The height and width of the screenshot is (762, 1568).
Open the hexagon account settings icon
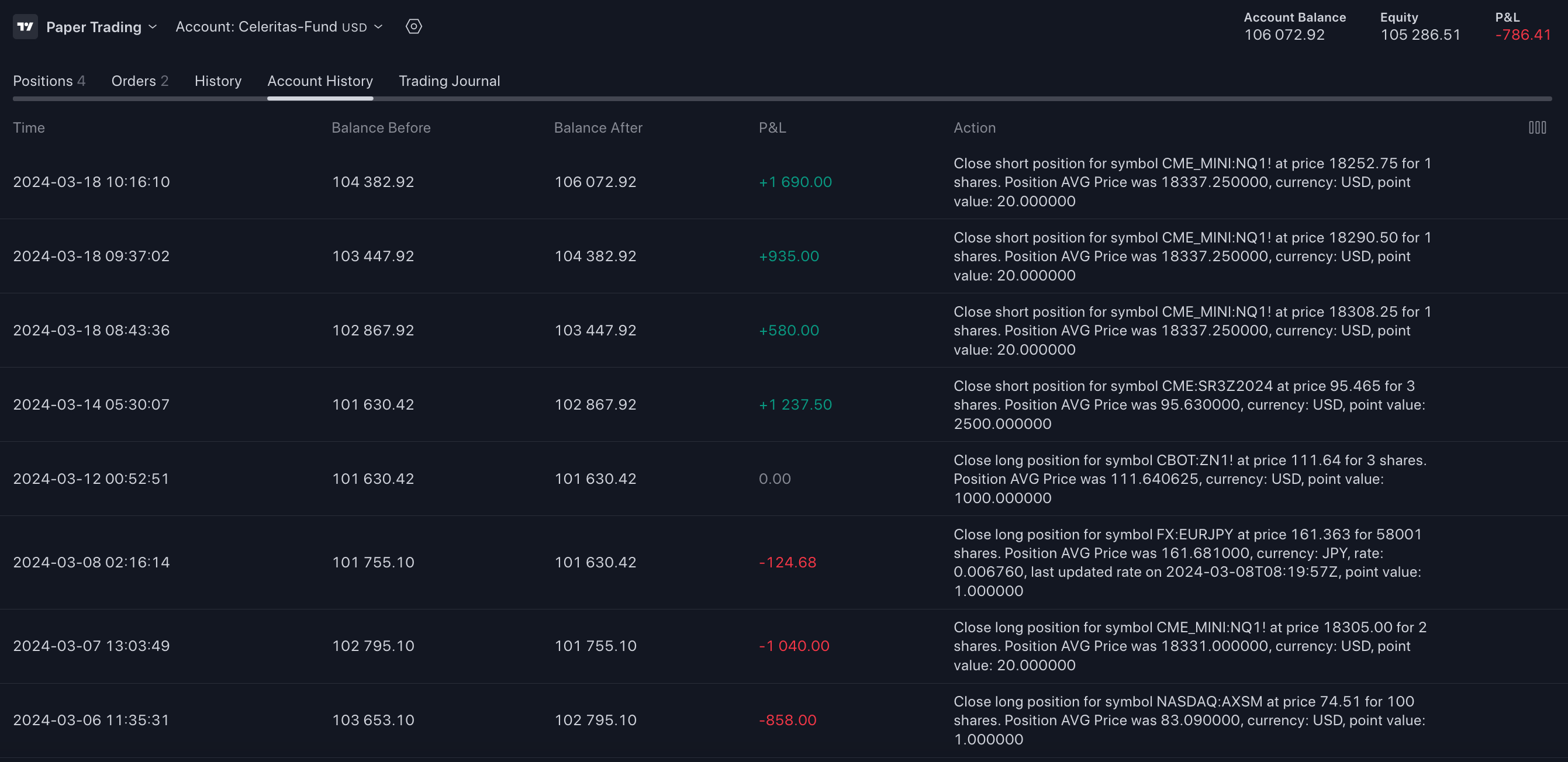tap(413, 27)
